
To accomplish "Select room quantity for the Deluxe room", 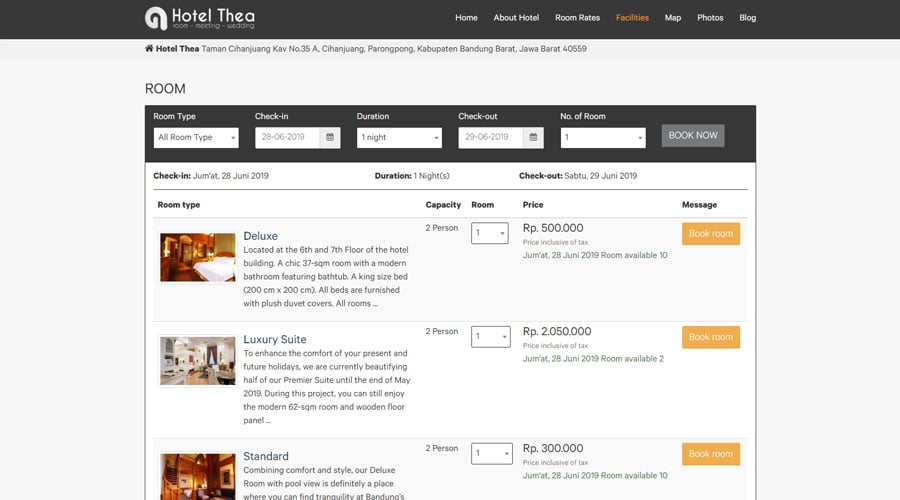I will 491,233.
